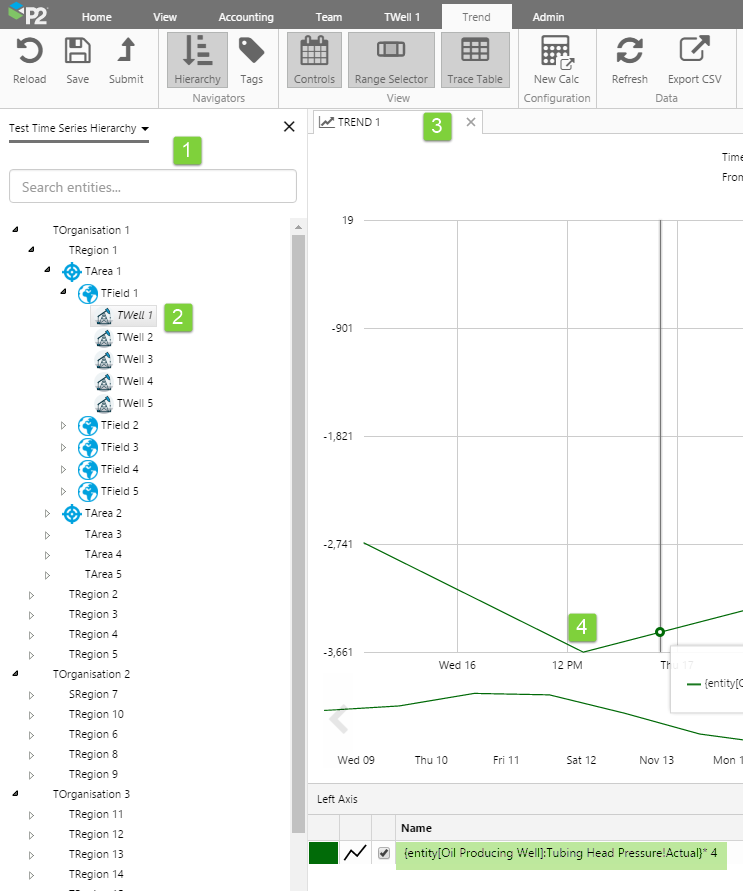The image size is (743, 891).
Task: Click the TWell 5 well icon
Action: click(103, 404)
